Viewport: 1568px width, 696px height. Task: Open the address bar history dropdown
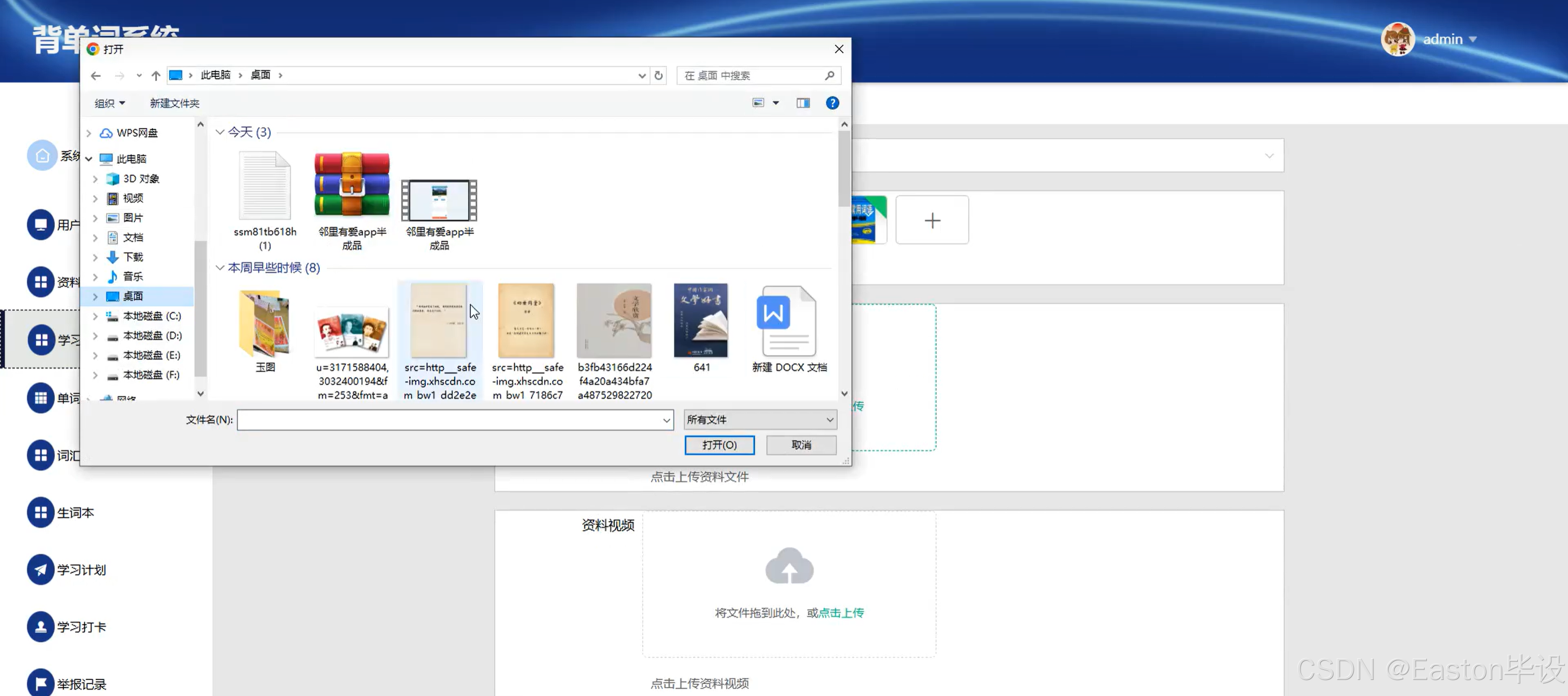click(642, 75)
